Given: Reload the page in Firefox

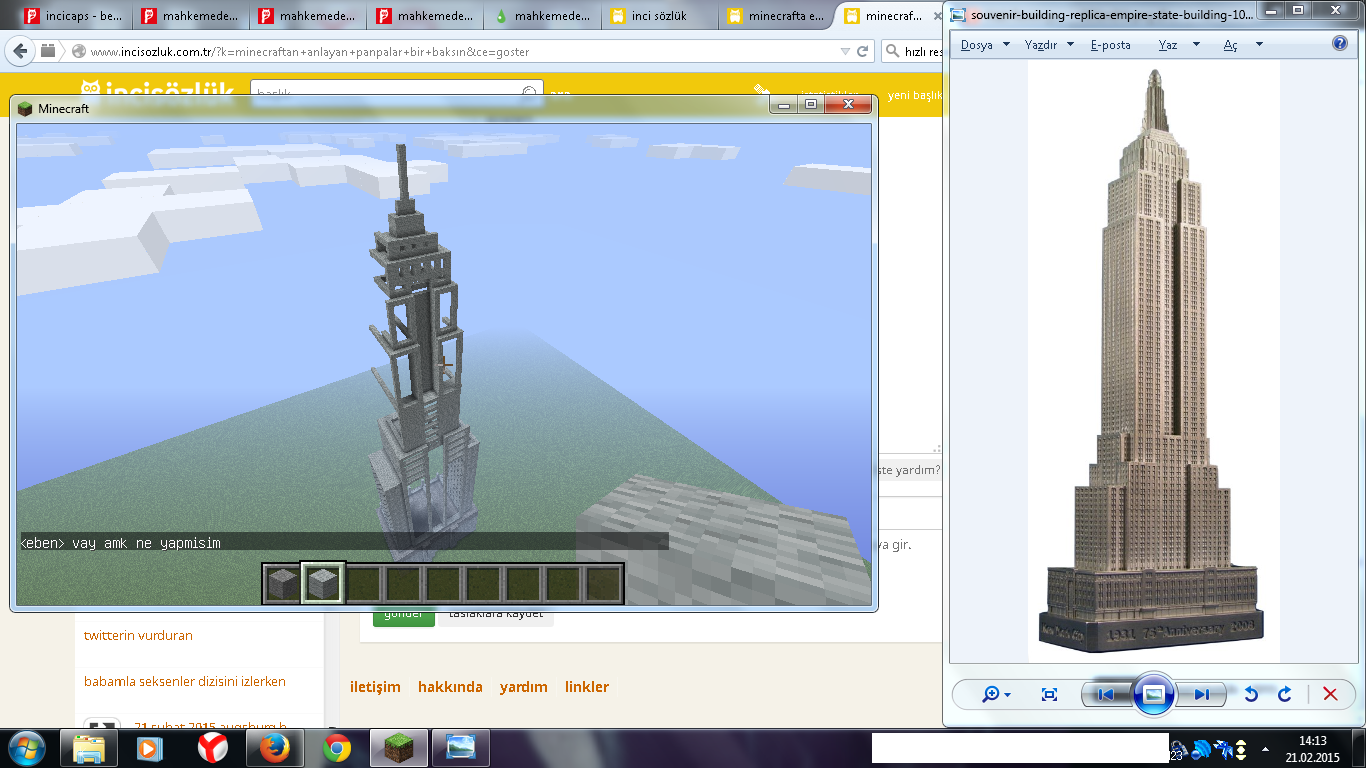Looking at the screenshot, I should [864, 51].
